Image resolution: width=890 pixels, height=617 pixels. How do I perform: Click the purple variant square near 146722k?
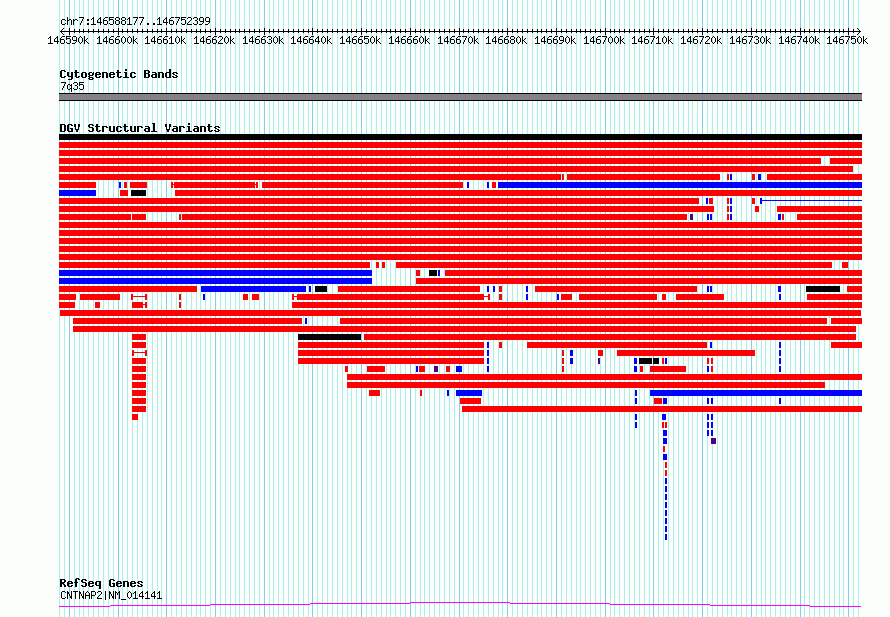tap(713, 441)
